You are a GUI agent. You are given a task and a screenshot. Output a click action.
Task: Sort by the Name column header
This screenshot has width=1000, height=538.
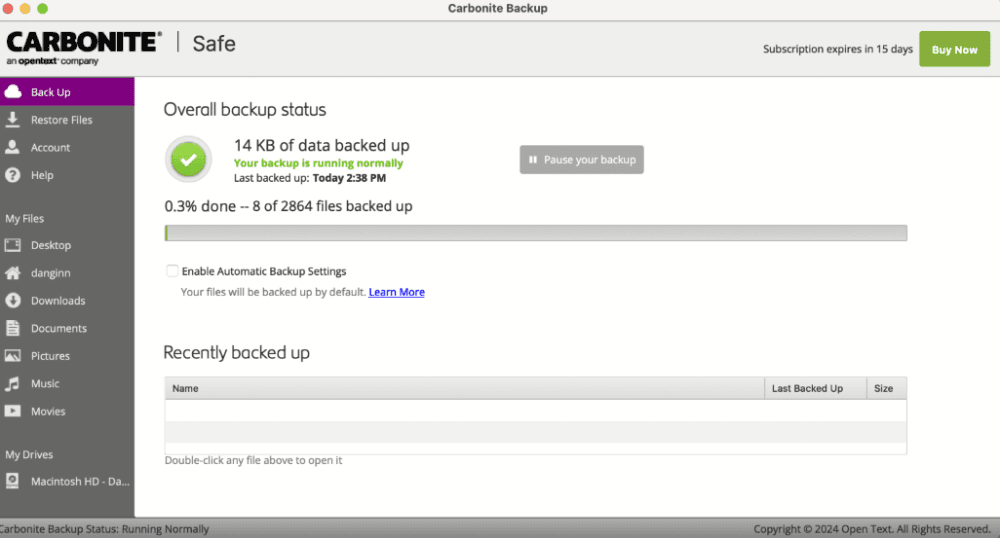186,388
